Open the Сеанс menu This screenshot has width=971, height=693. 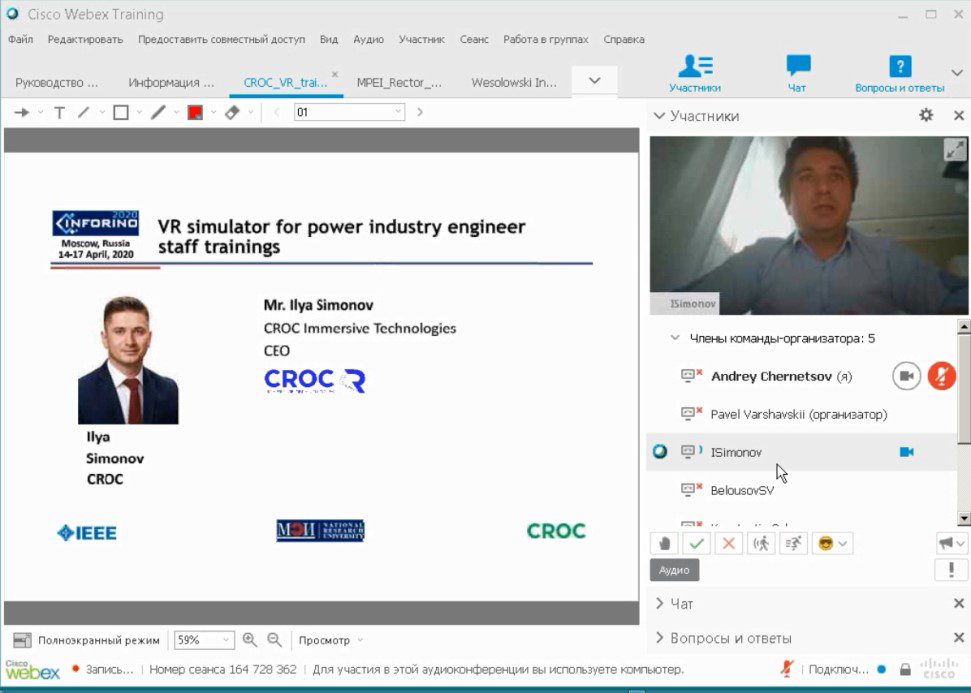(474, 39)
